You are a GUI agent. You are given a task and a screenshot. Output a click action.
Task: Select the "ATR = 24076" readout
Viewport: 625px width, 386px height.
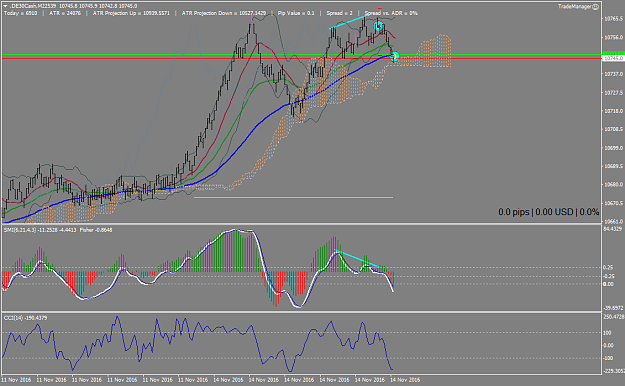65,13
